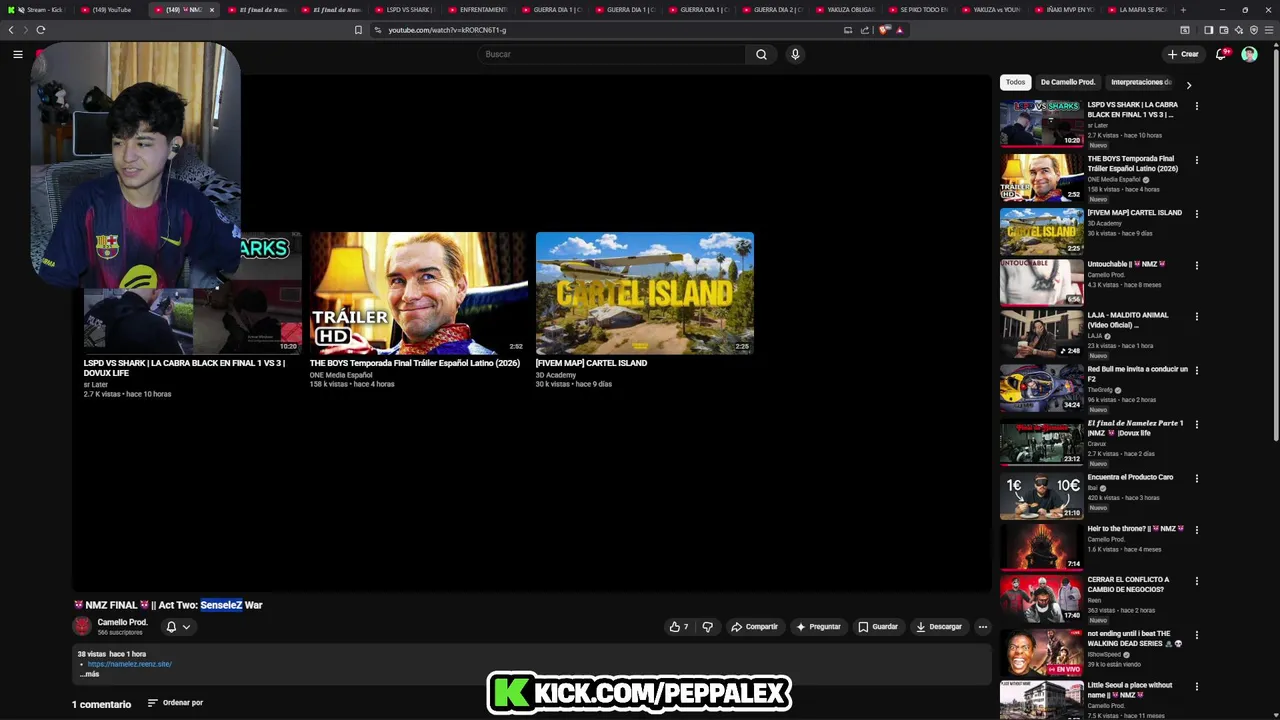This screenshot has width=1280, height=720.
Task: Open the Brave Wallet icon
Action: 1224,30
